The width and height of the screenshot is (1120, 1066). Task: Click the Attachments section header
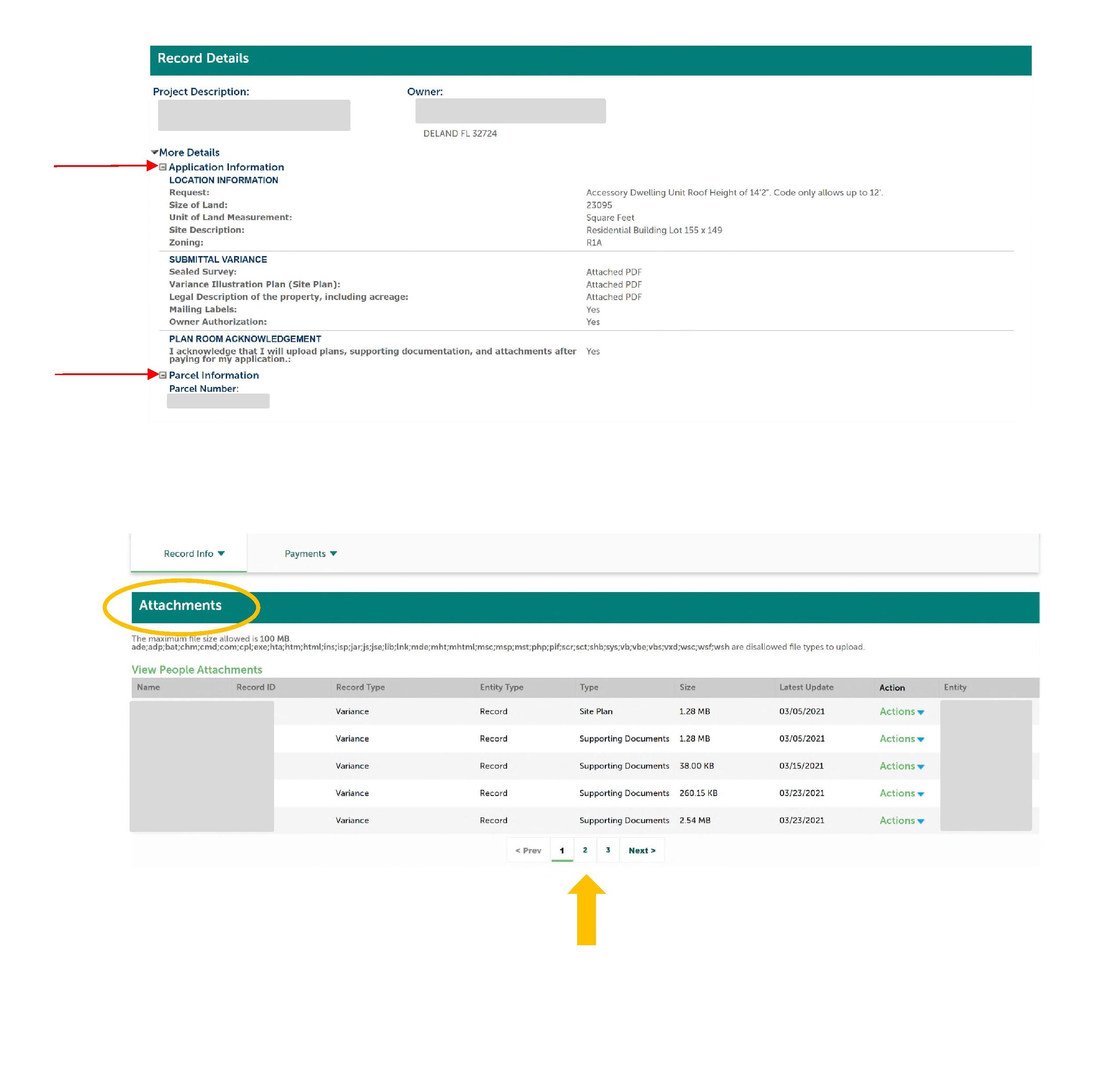click(x=180, y=605)
